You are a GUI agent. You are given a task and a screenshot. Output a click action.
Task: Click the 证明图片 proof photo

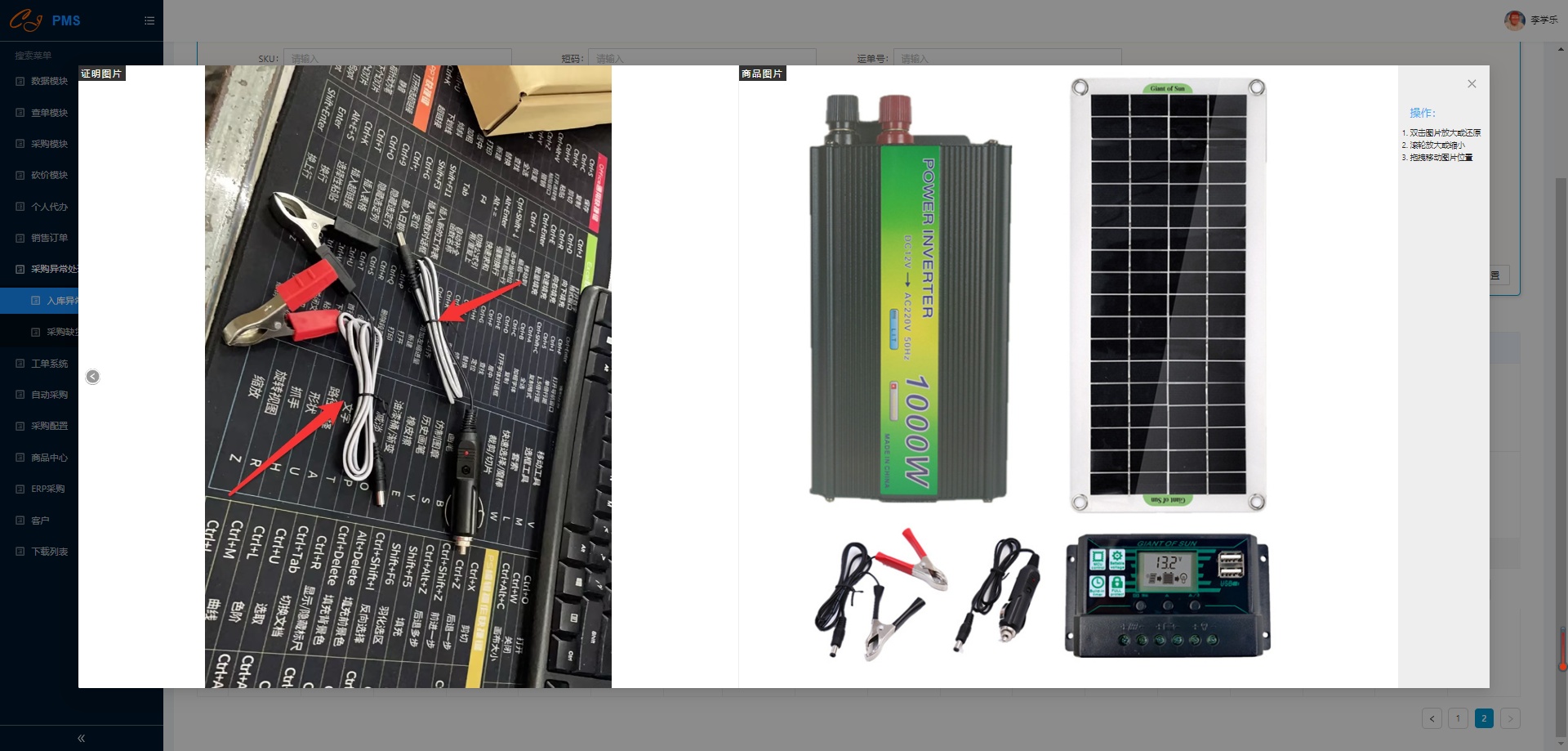(408, 377)
